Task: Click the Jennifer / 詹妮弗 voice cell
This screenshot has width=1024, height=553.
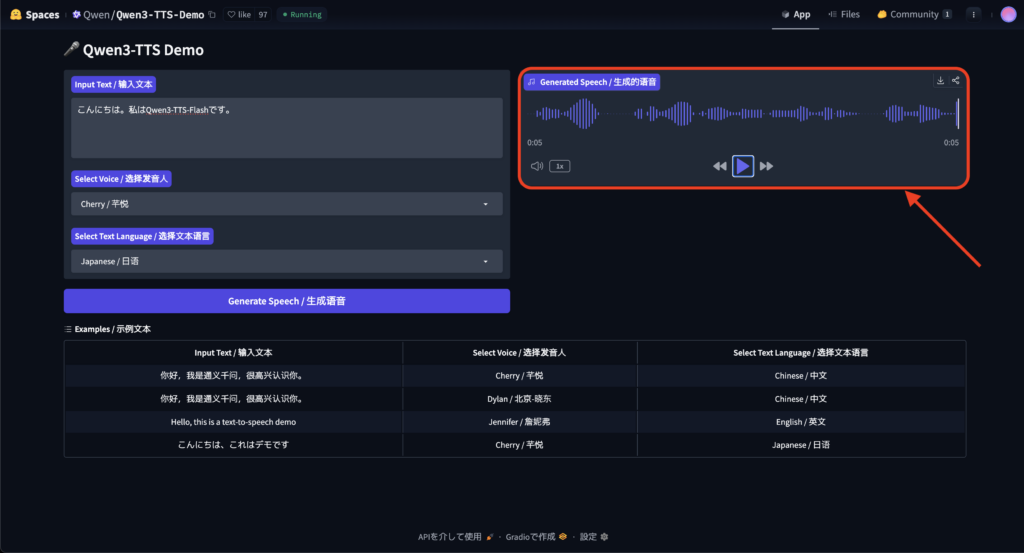Action: point(519,422)
